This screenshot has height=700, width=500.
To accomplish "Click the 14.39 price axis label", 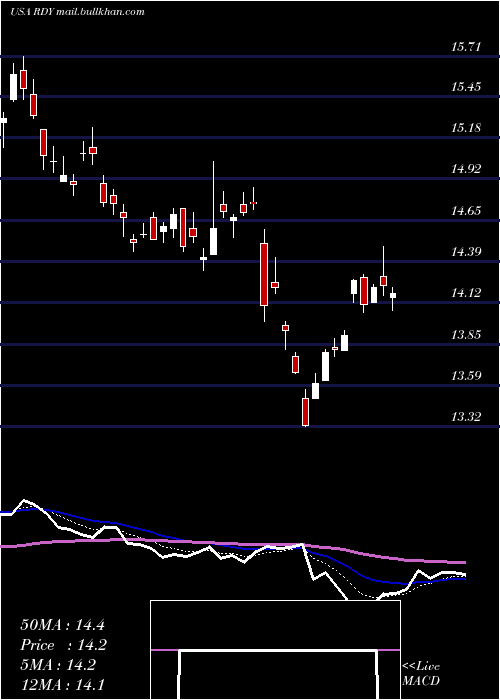I will coord(467,252).
